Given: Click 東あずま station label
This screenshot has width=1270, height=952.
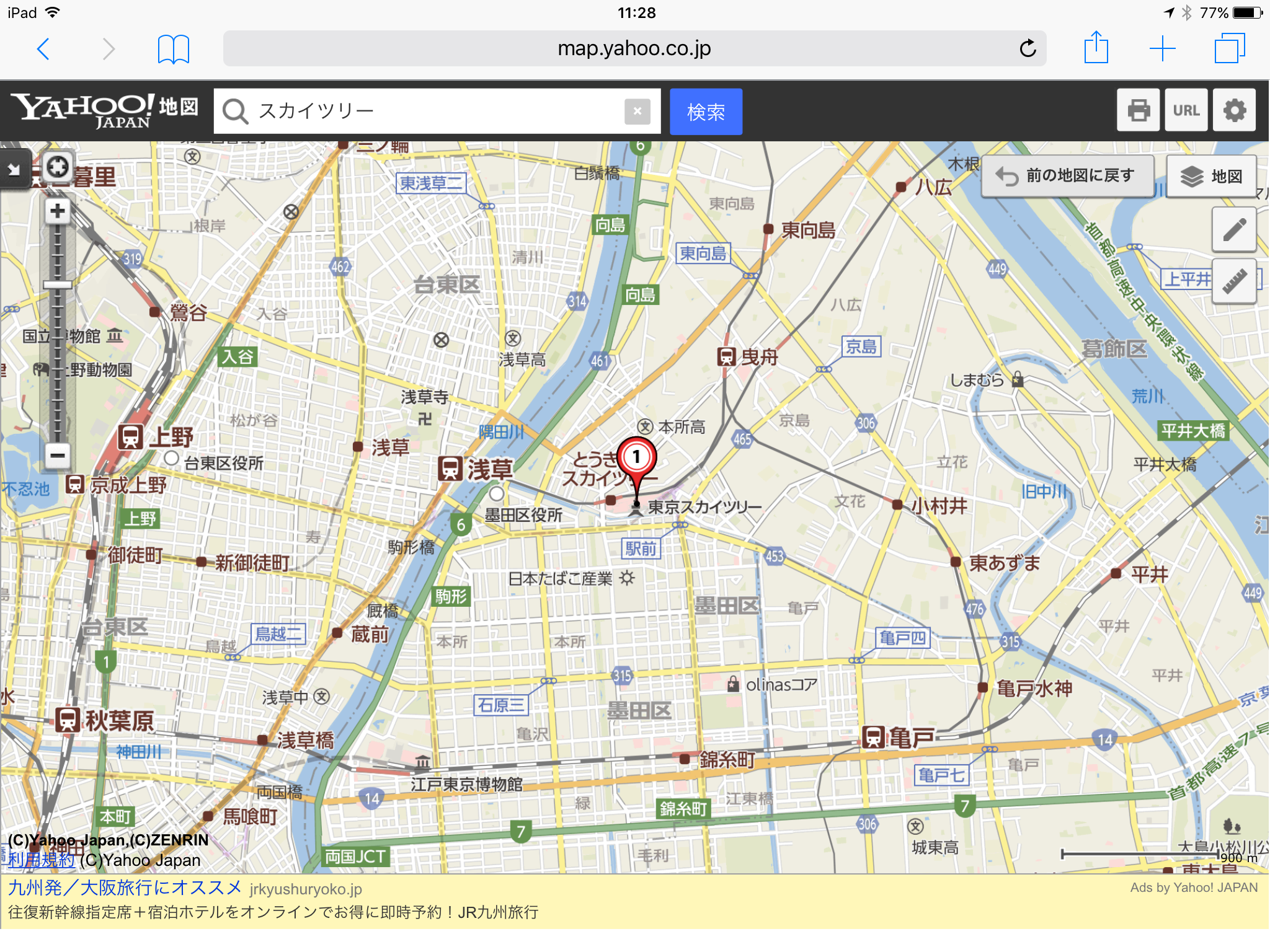Looking at the screenshot, I should 1005,563.
